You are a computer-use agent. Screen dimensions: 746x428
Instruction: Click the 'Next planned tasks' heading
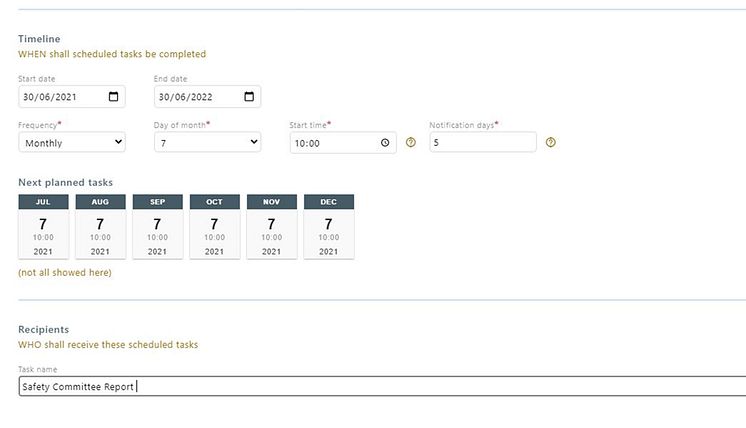coord(65,183)
